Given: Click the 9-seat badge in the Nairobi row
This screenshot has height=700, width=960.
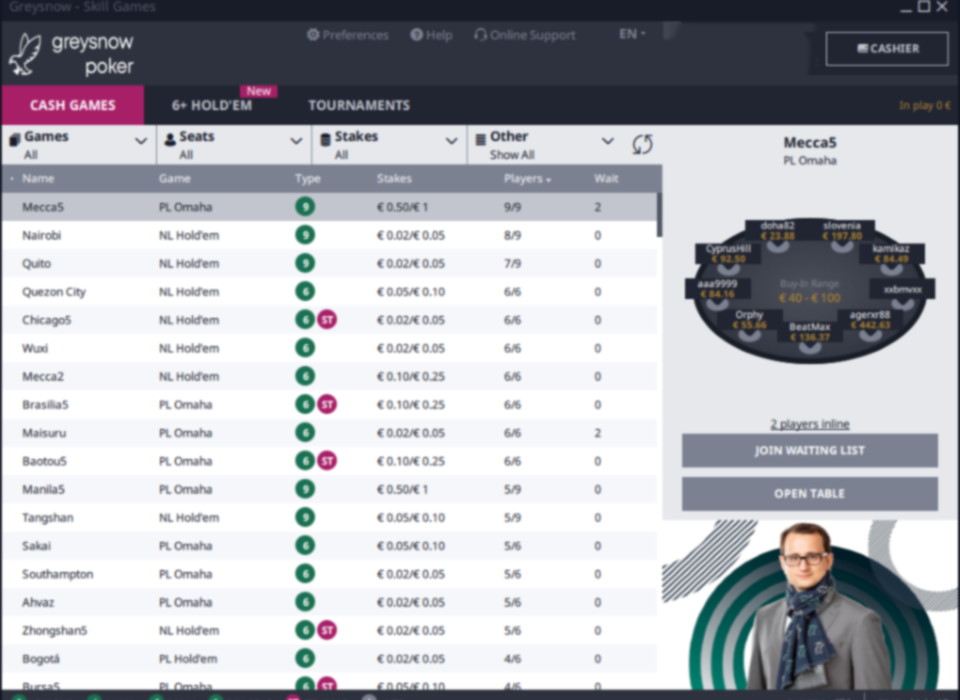Looking at the screenshot, I should click(305, 235).
